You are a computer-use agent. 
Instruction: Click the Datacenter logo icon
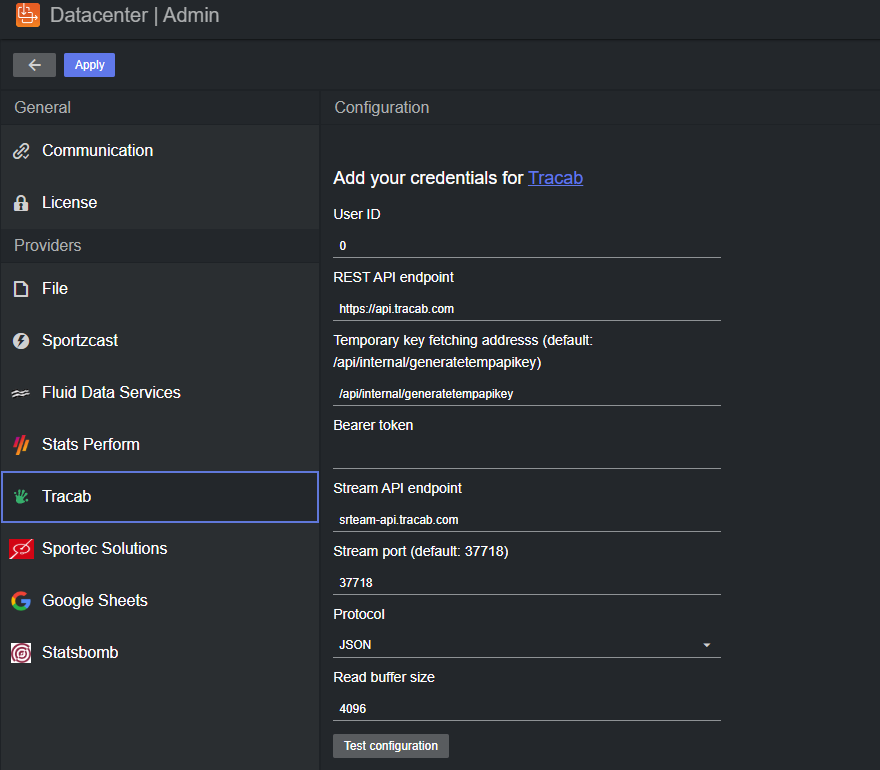point(28,15)
